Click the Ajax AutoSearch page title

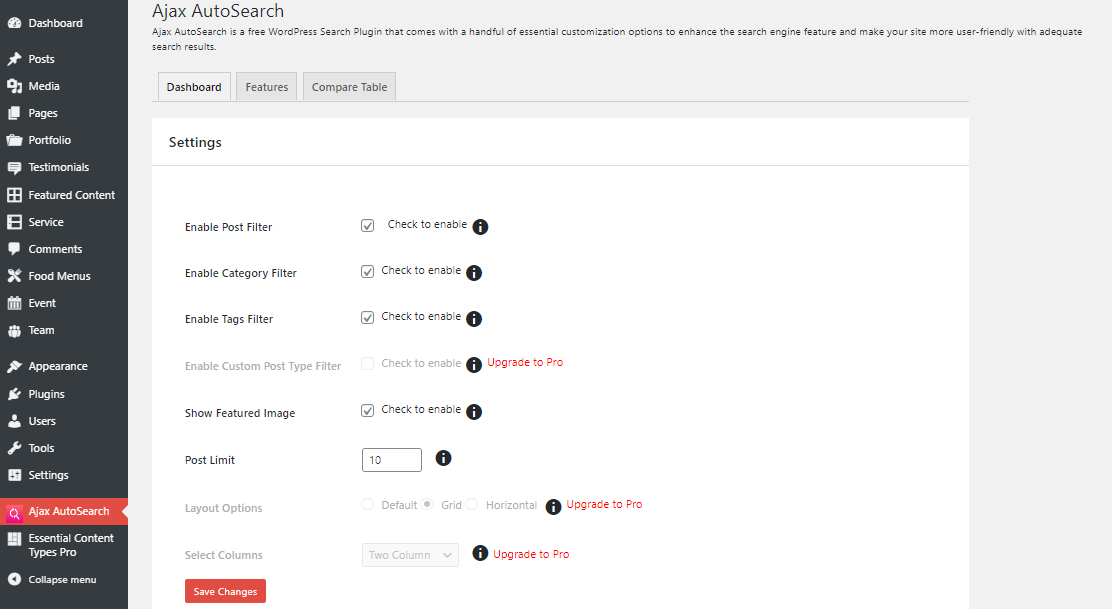[218, 11]
